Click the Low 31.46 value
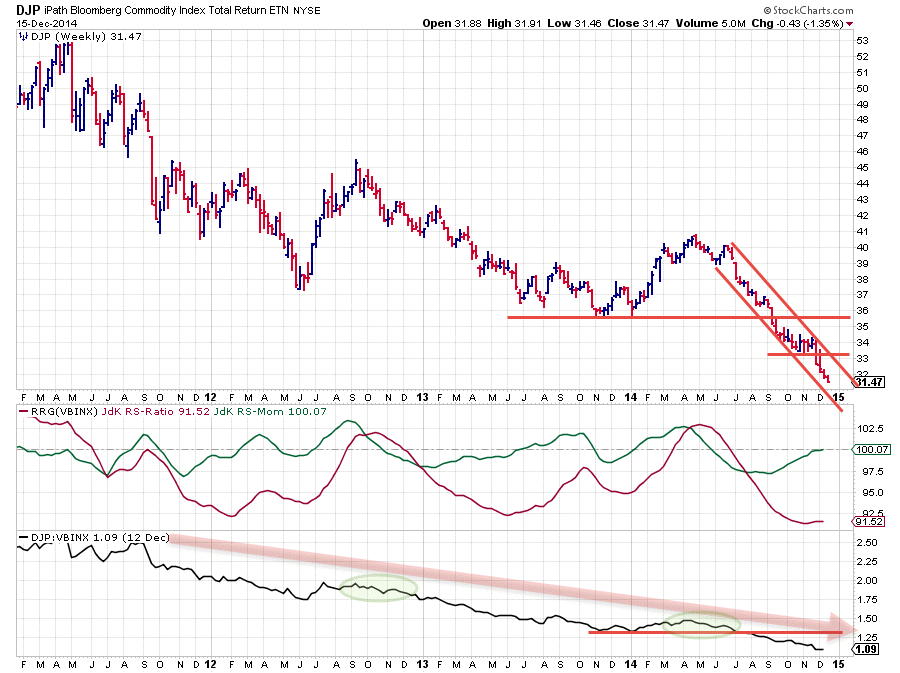This screenshot has height=673, width=900. coord(574,24)
